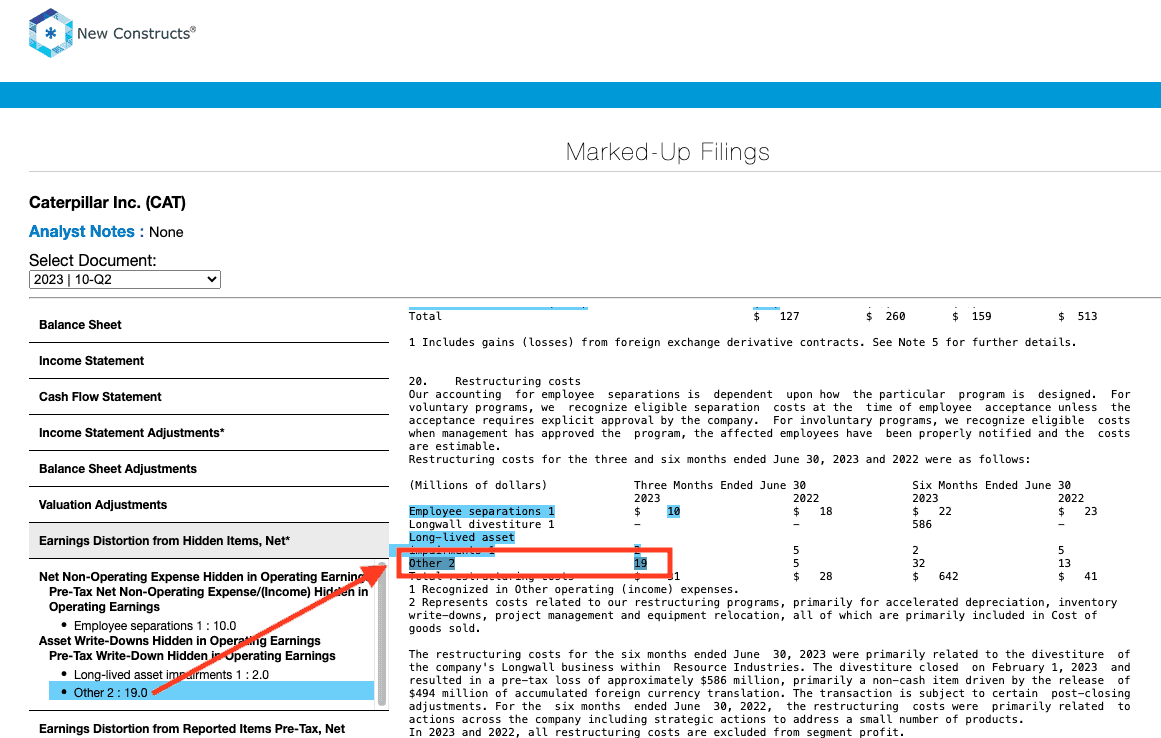1161x738 pixels.
Task: Click highlighted 'Other 2' row label in filing
Action: [x=432, y=563]
